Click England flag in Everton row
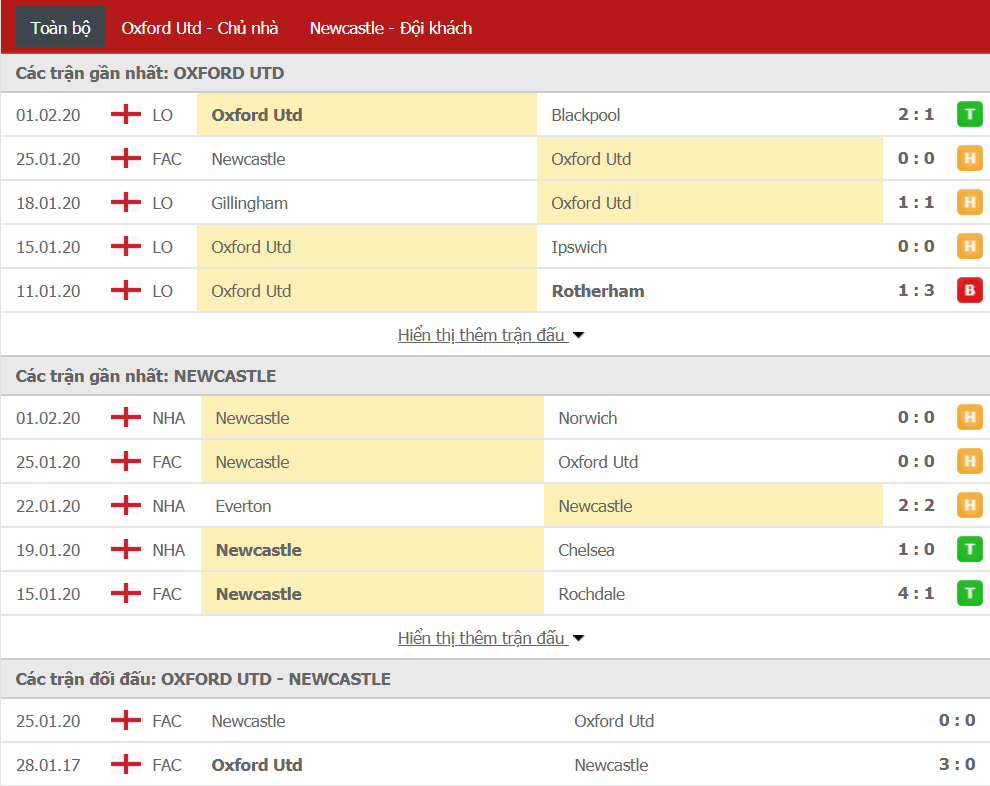 (x=126, y=505)
